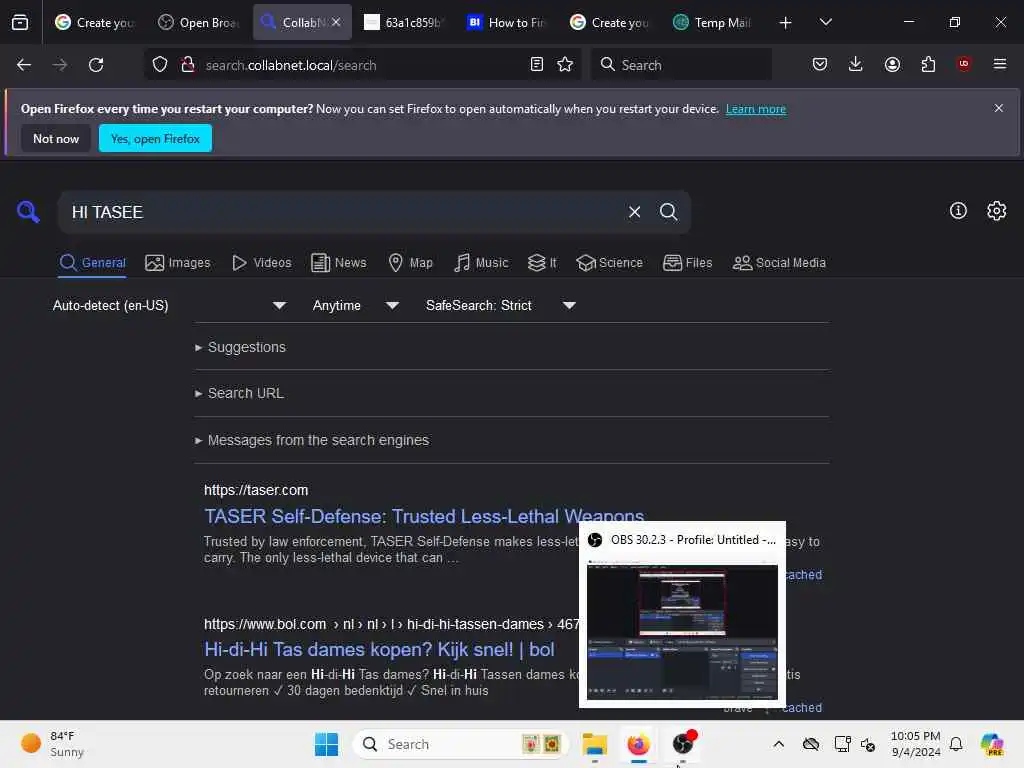Clear the HI TASEE search query

634,212
